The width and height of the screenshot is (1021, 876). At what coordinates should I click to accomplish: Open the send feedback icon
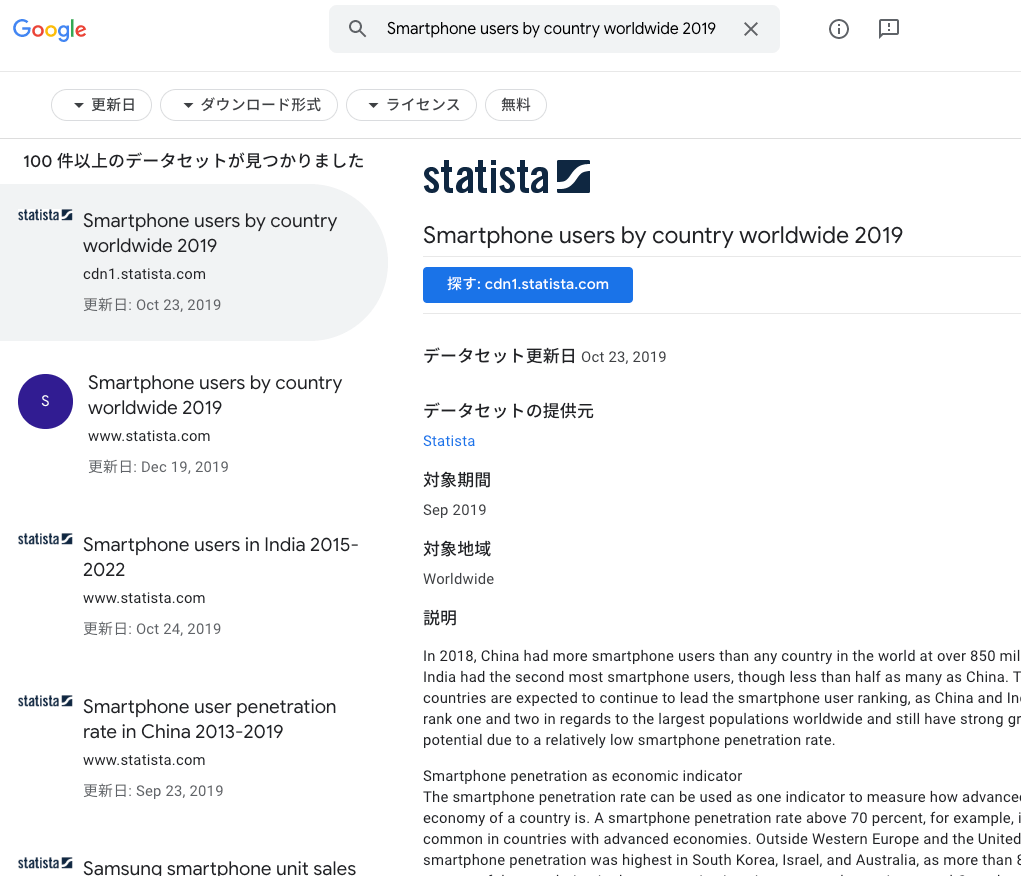889,29
